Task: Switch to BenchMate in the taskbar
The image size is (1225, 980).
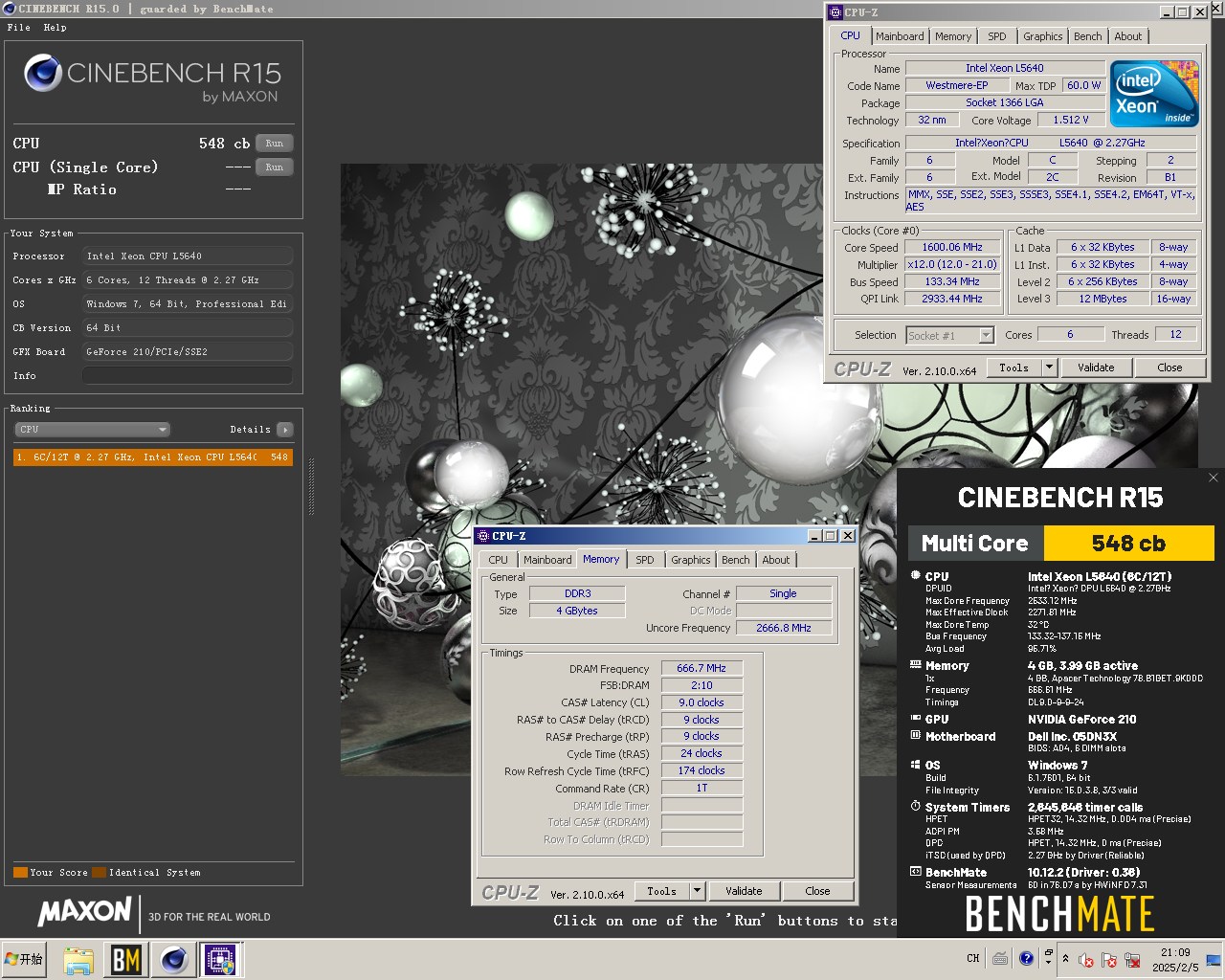Action: [126, 960]
